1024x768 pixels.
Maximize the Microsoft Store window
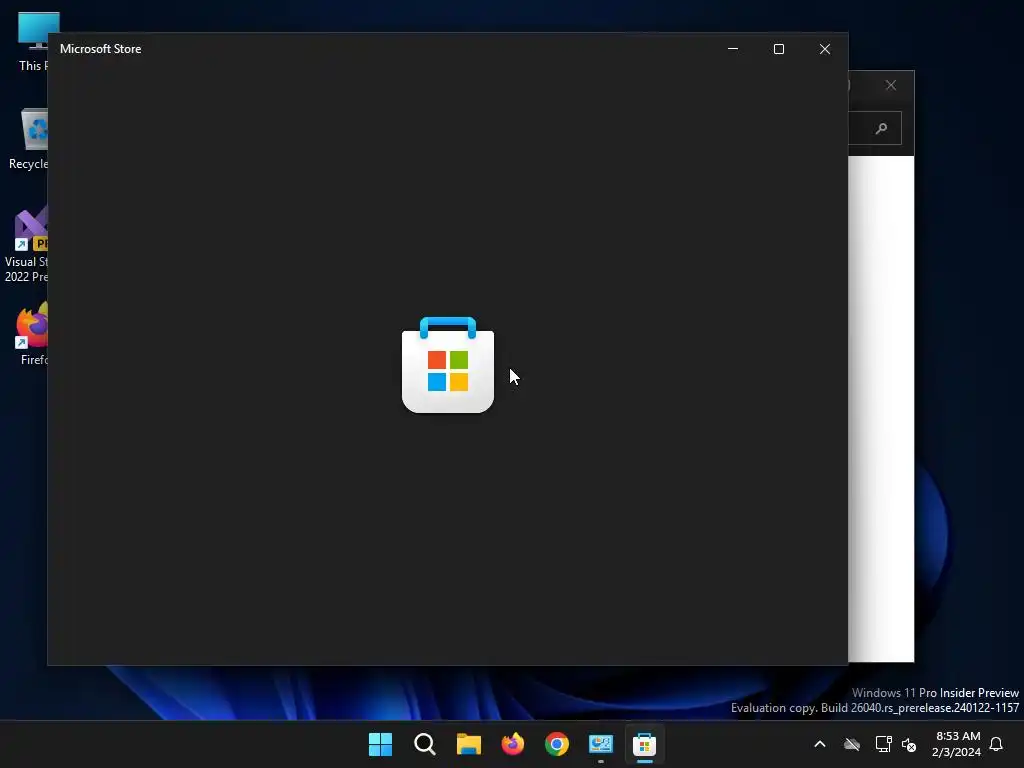(778, 49)
